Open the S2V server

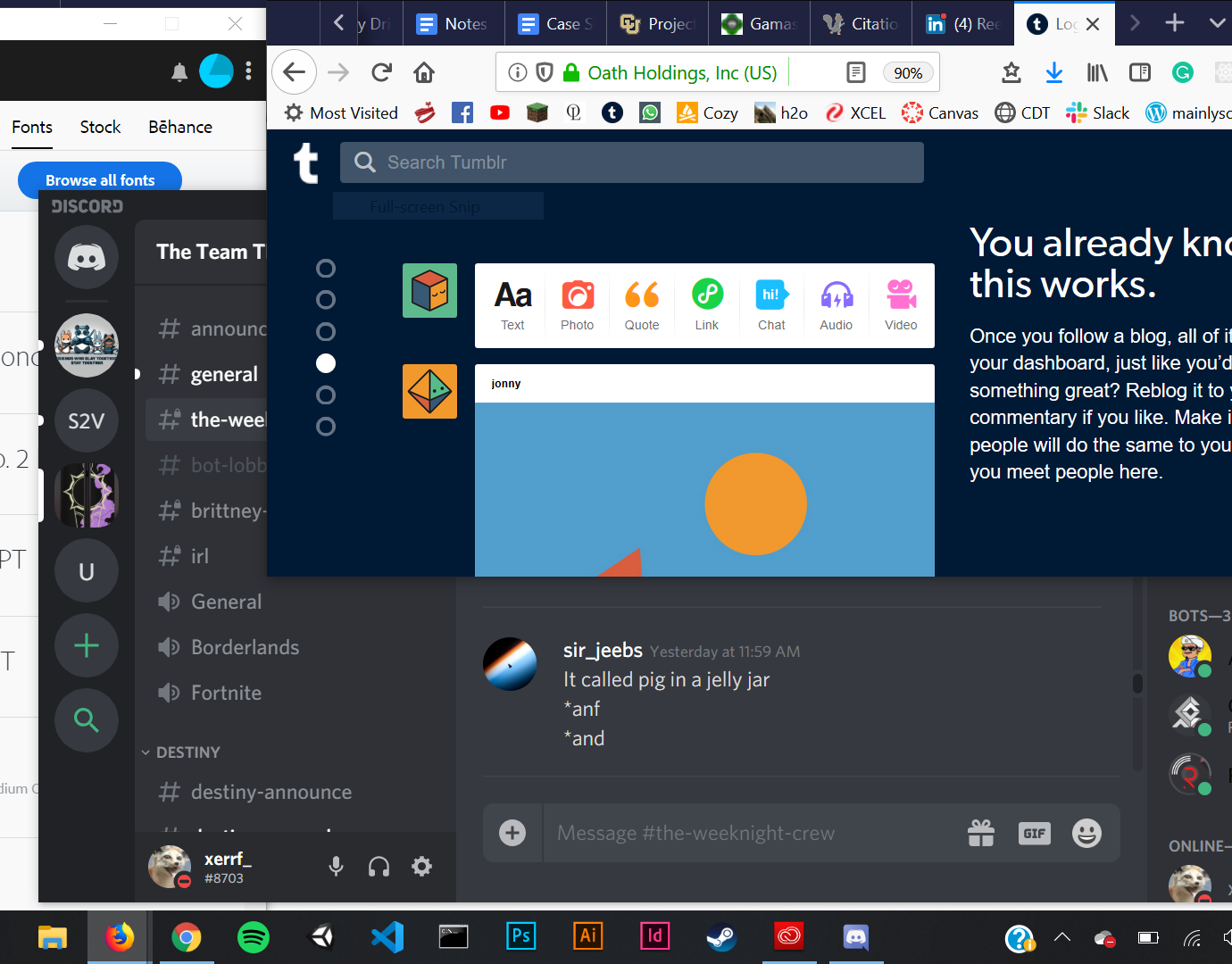tap(87, 420)
